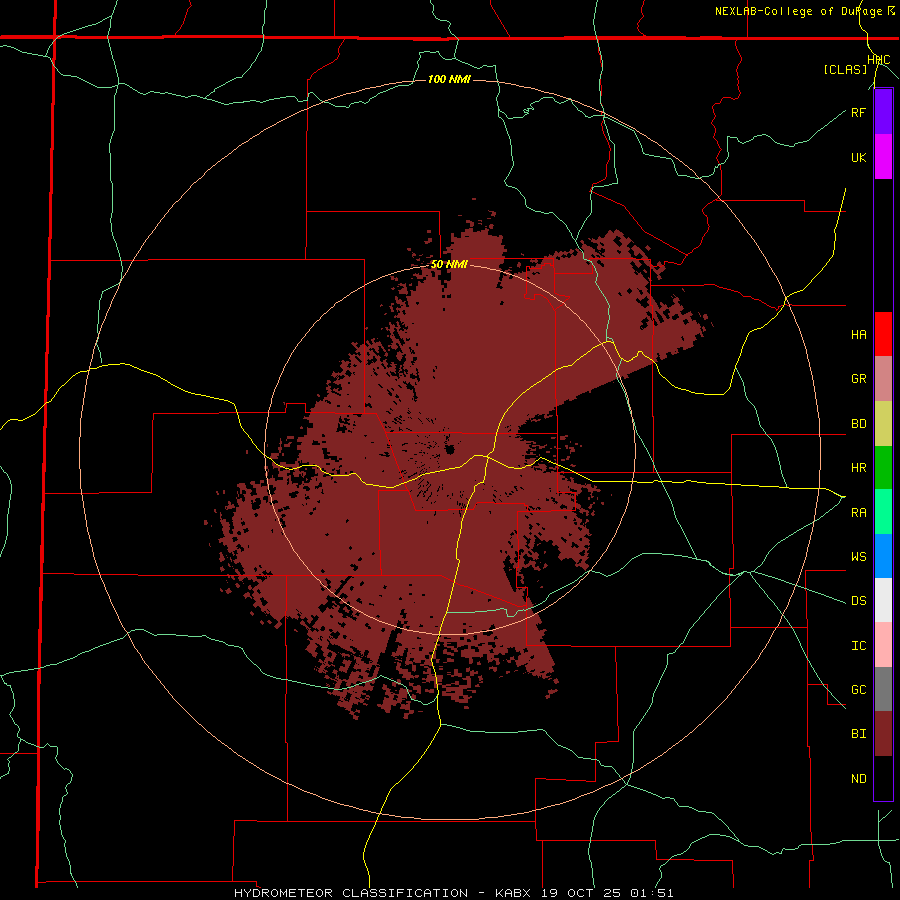Click the HA red legend swatch
Image resolution: width=900 pixels, height=900 pixels.
pyautogui.click(x=883, y=334)
